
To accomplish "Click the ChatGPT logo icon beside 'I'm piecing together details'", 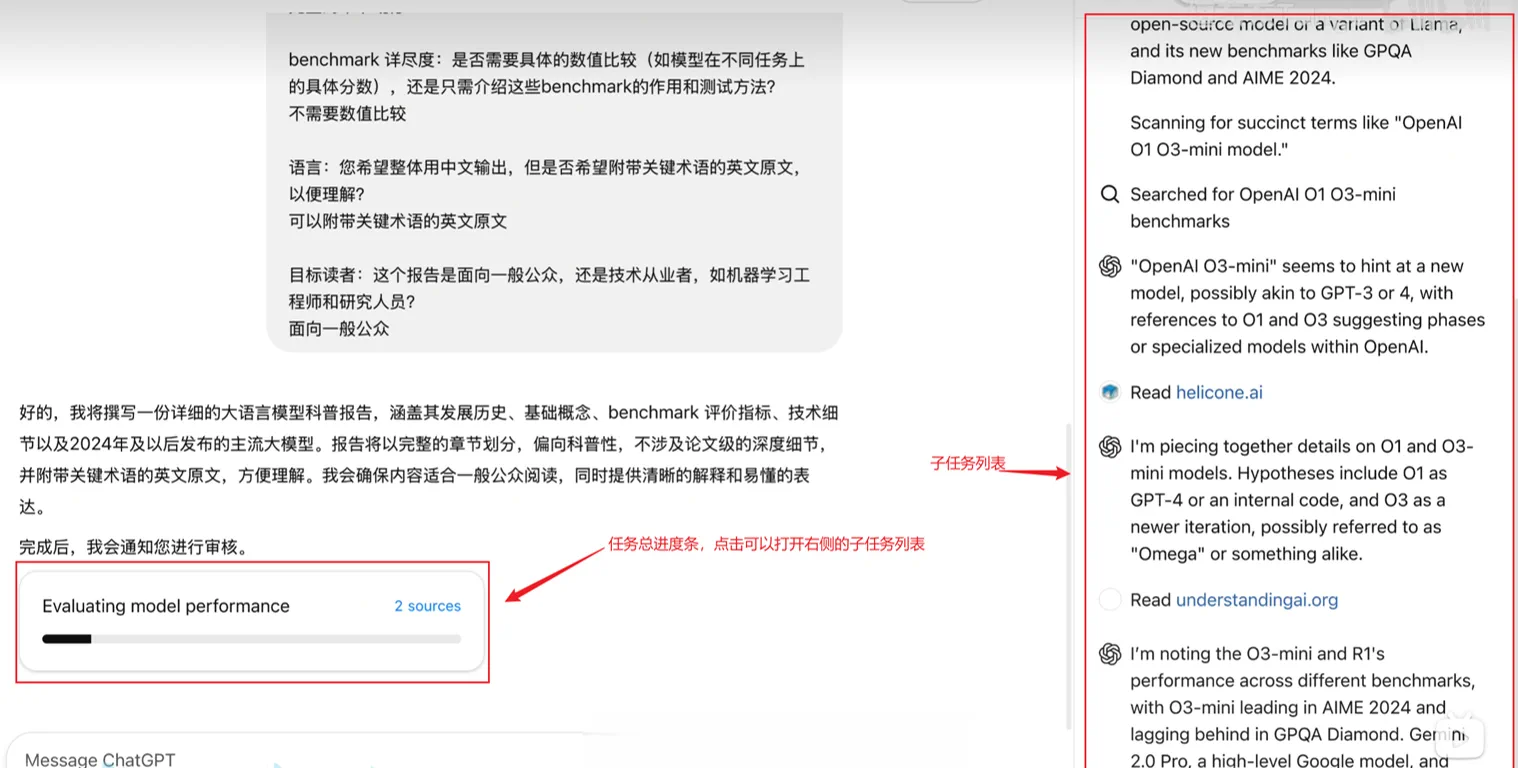I will pos(1109,447).
